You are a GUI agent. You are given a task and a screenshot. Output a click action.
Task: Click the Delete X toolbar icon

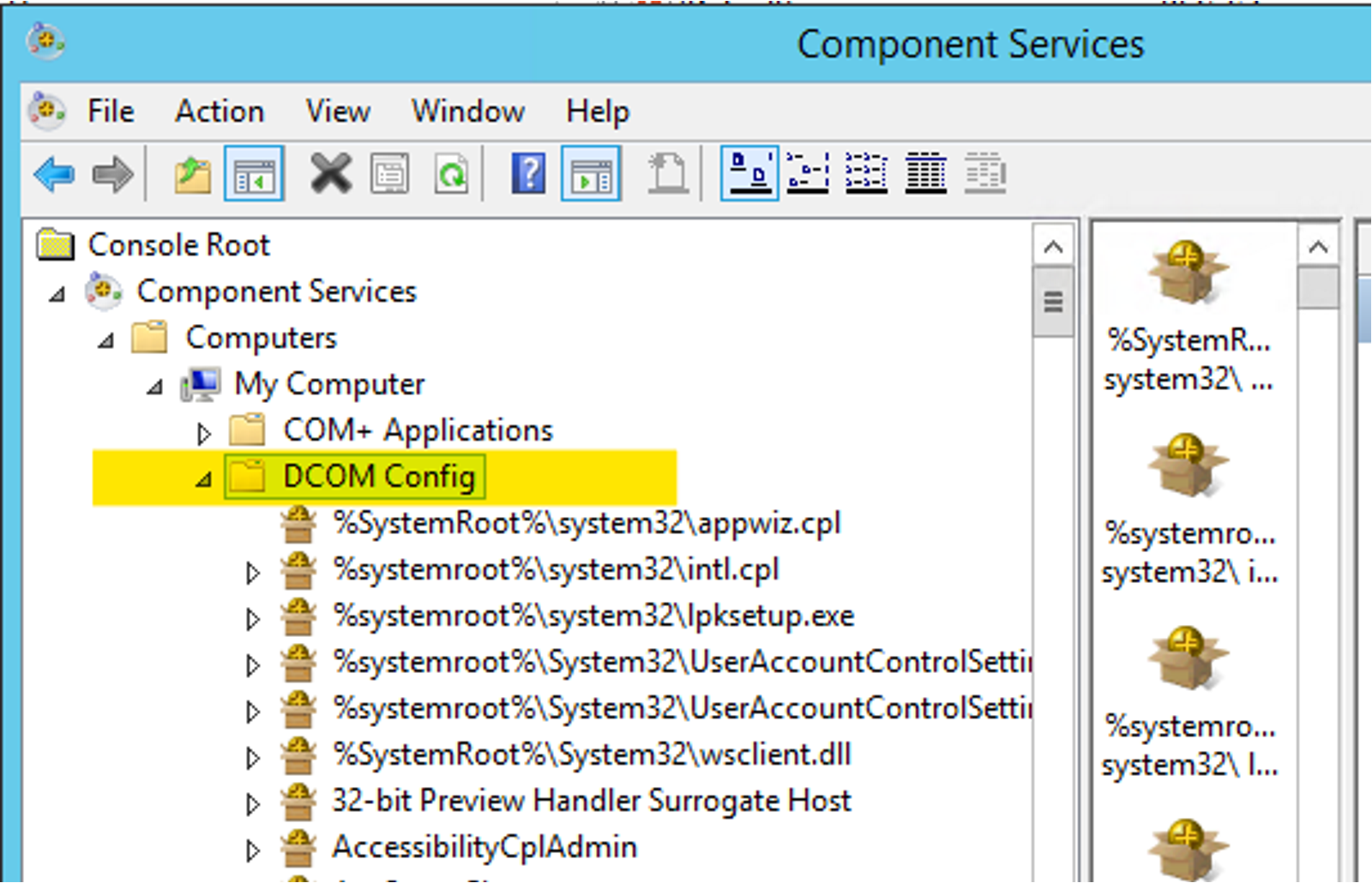(x=330, y=175)
